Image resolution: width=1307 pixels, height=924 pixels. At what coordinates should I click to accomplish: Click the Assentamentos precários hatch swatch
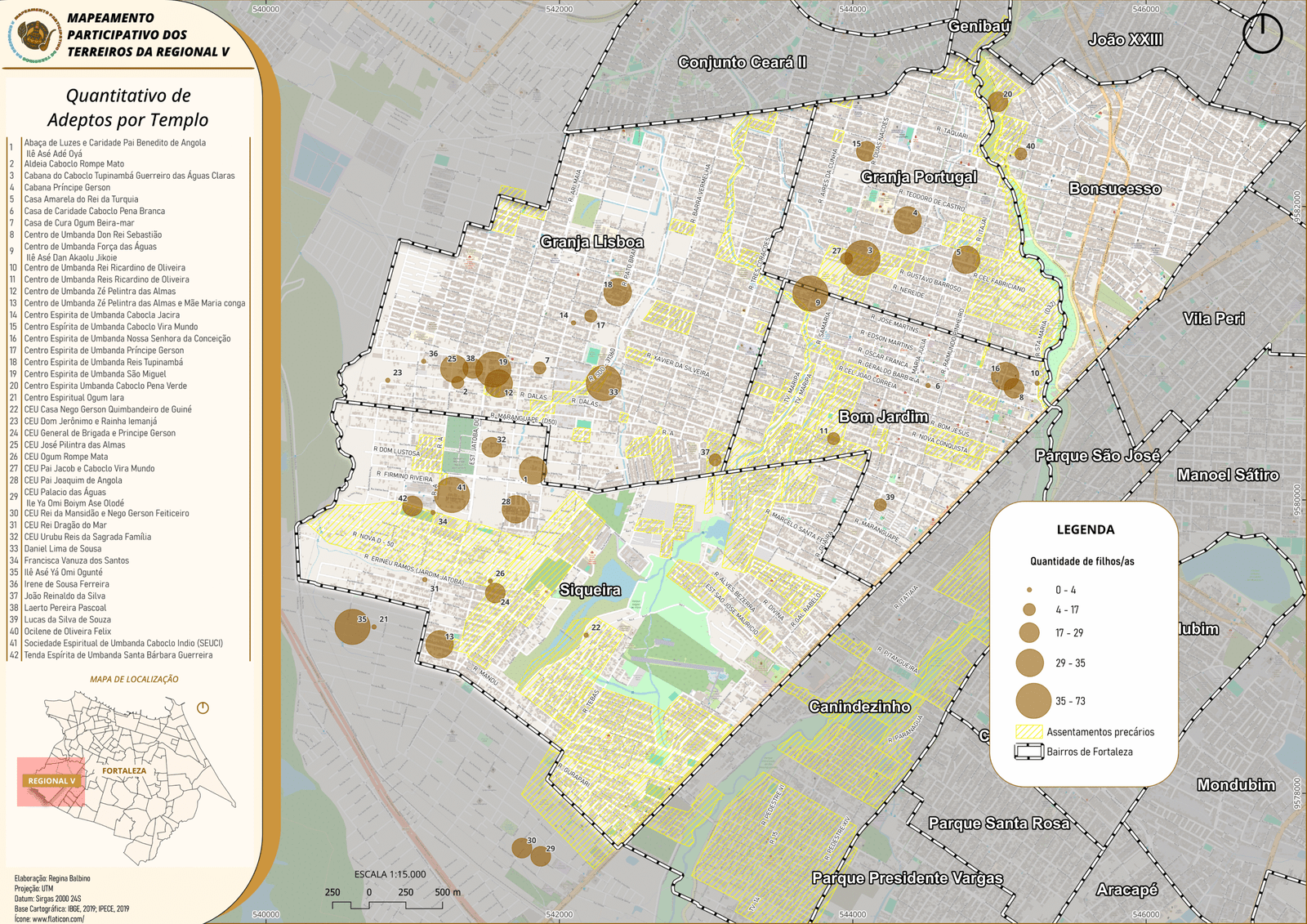coord(1028,732)
